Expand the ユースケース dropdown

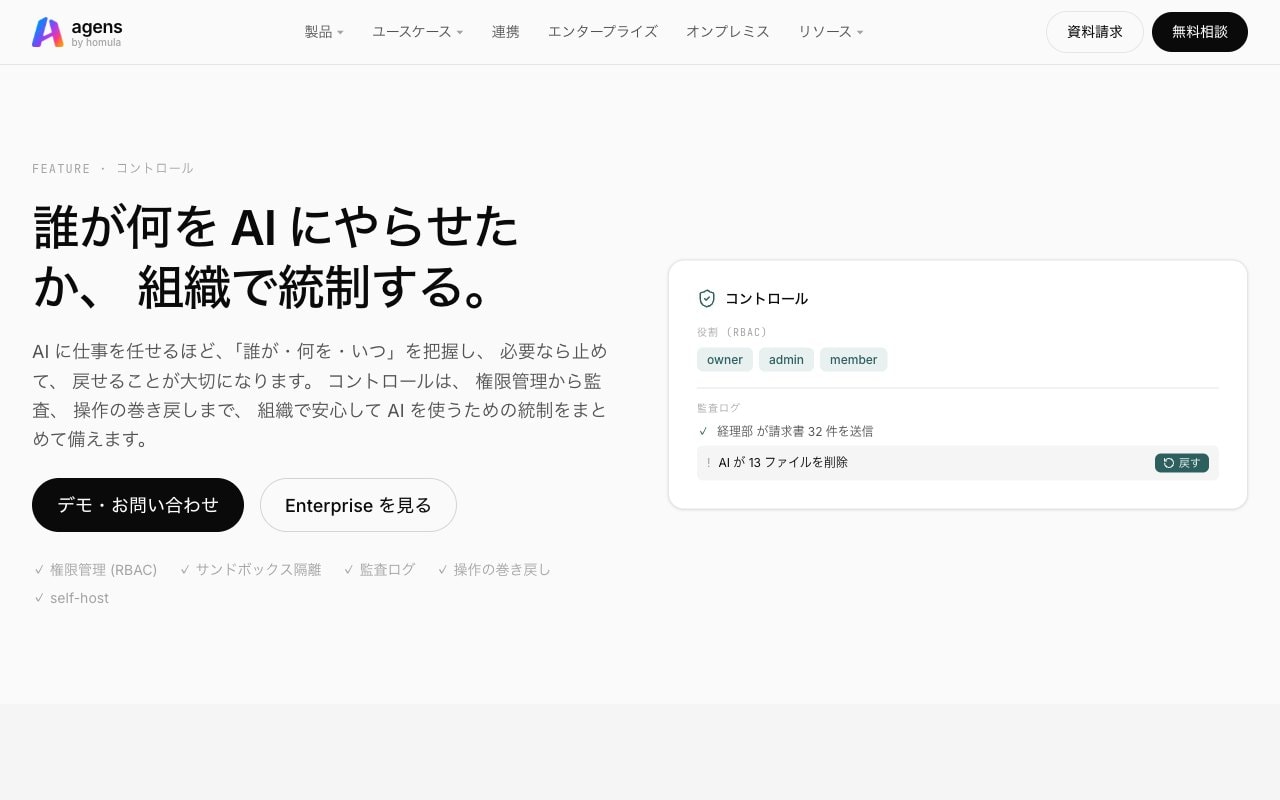(418, 32)
